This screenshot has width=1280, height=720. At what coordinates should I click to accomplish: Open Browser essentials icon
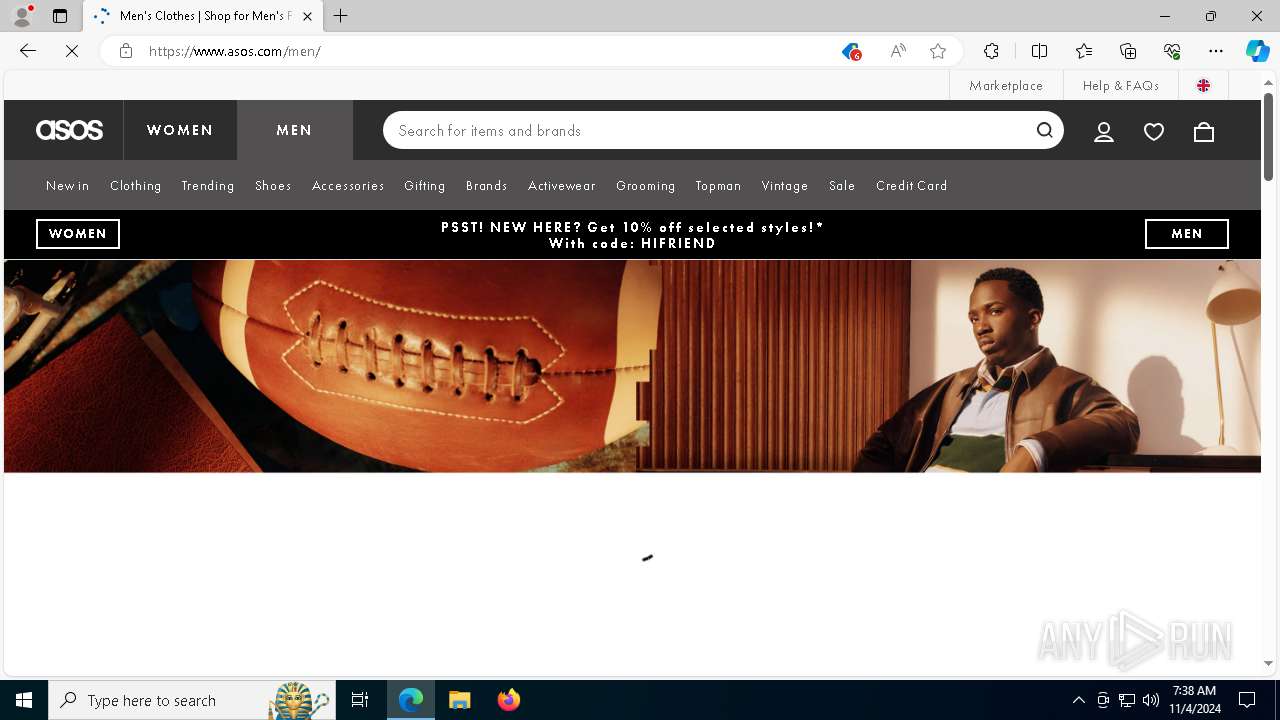coord(1172,51)
